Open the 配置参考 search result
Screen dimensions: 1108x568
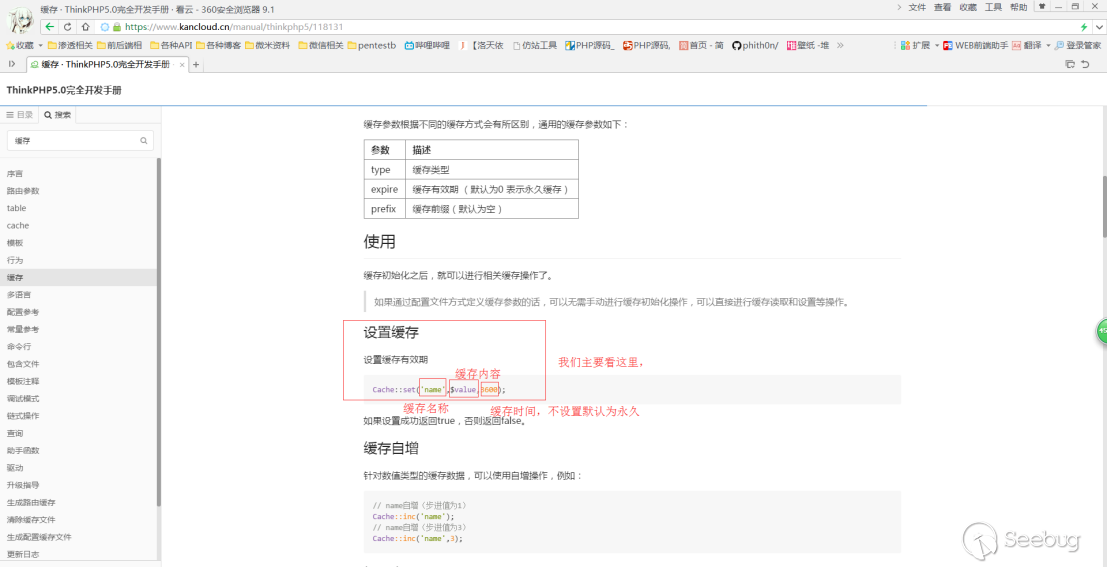coord(23,312)
